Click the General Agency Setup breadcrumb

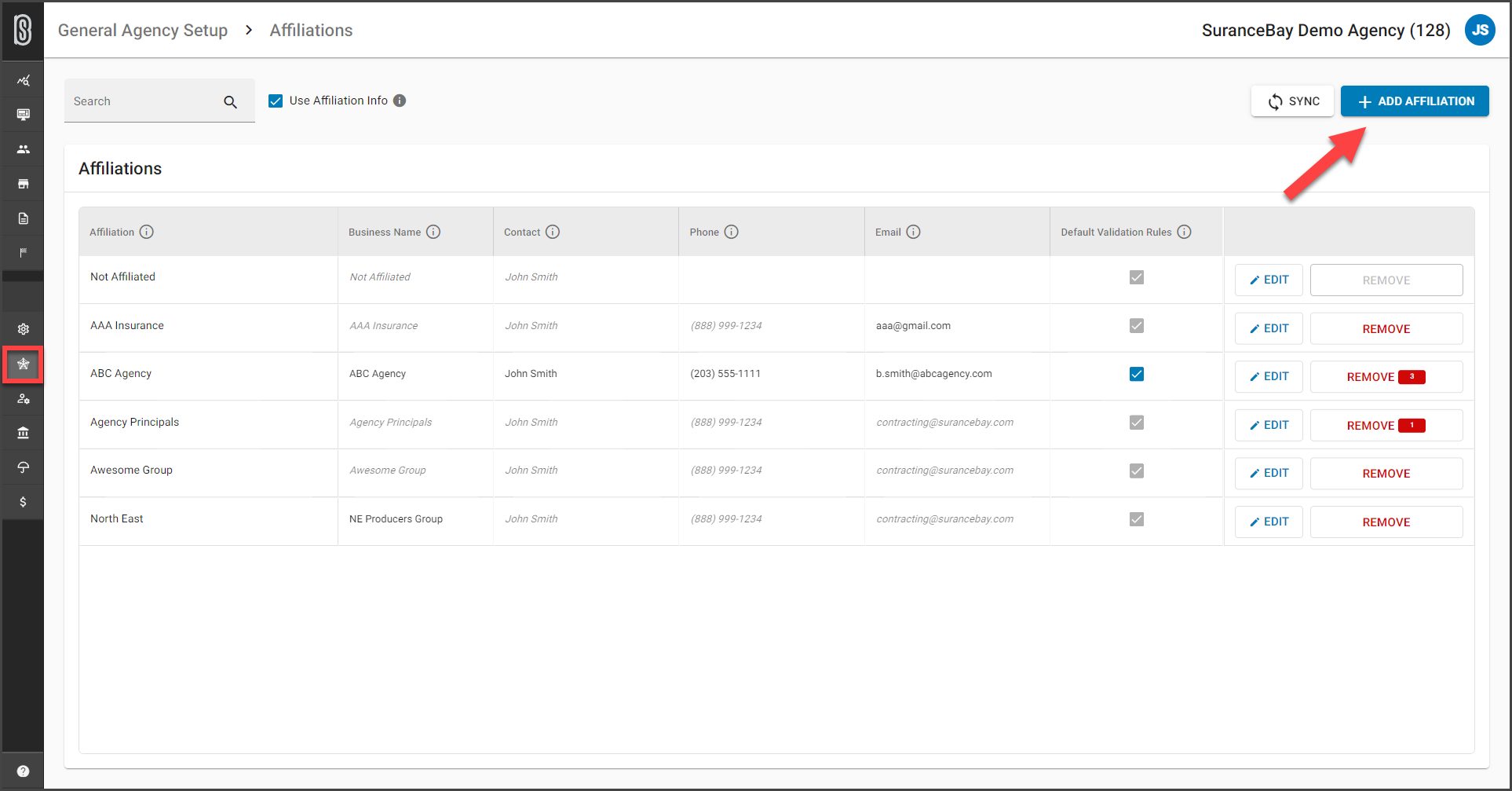(143, 30)
